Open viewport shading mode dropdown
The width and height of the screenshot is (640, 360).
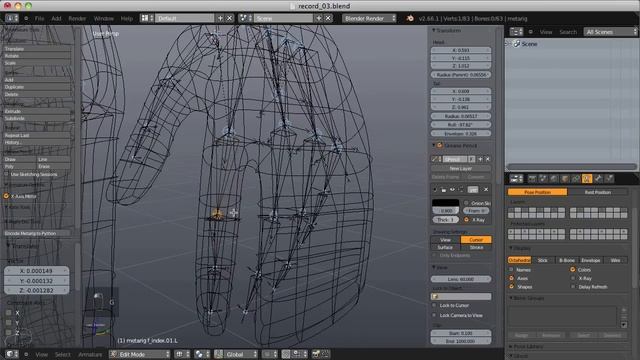[182, 354]
